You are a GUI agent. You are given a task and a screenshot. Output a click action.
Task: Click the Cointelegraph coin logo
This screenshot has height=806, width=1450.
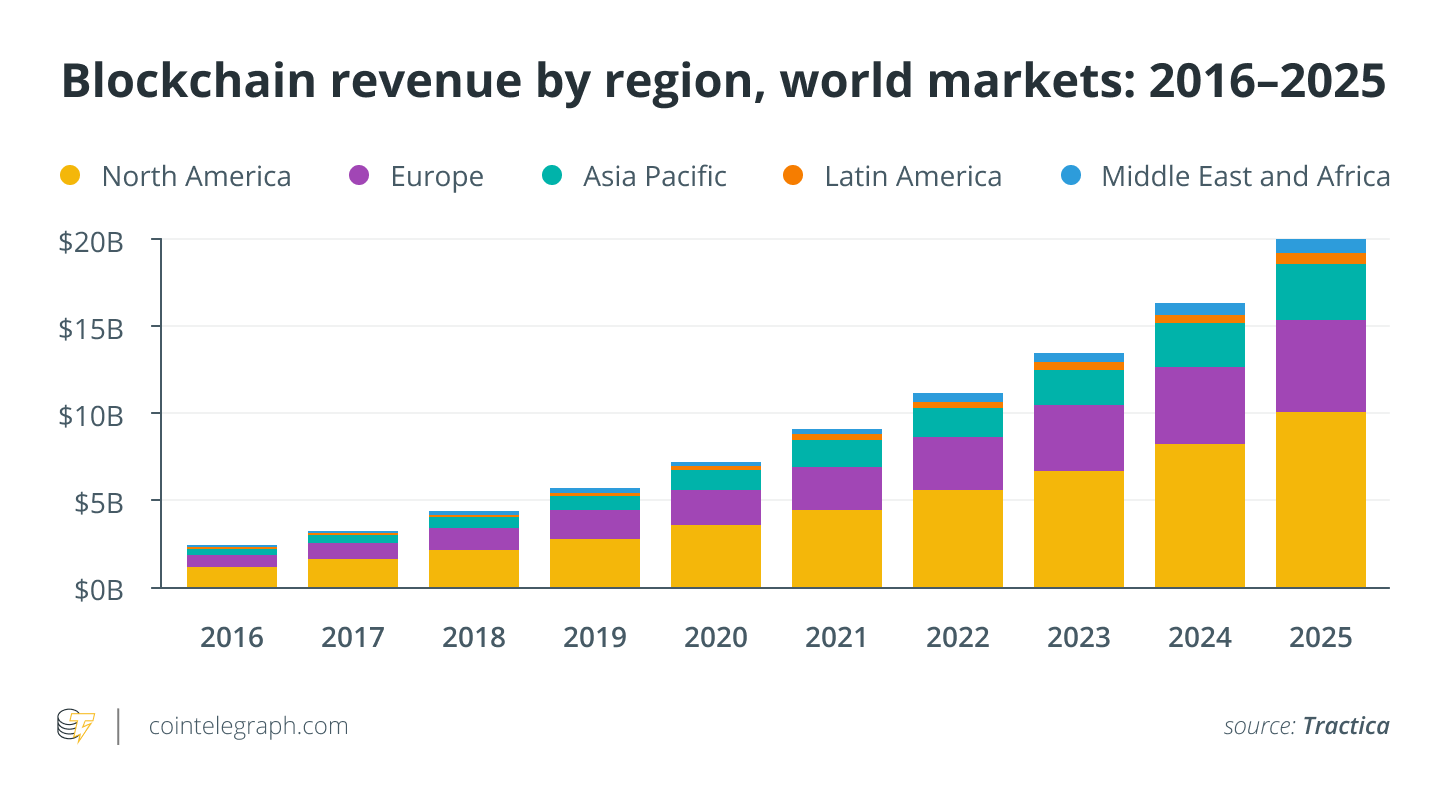click(76, 726)
